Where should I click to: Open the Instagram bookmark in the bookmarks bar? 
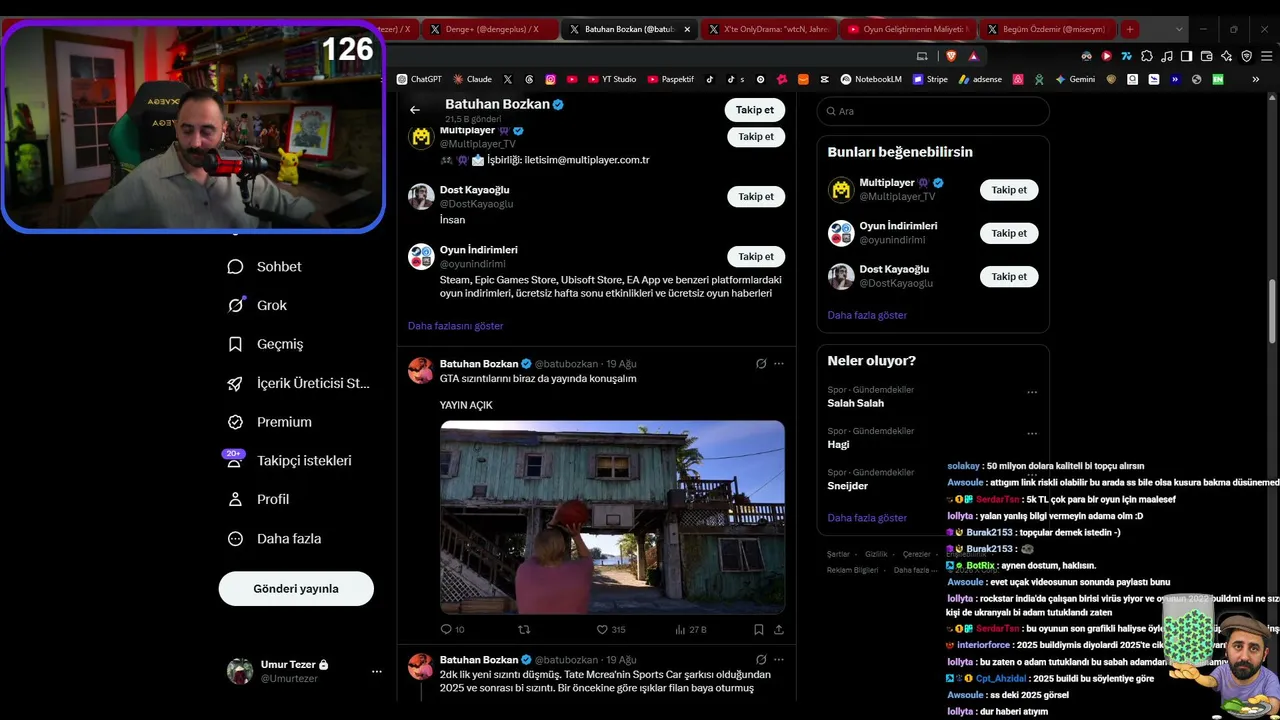point(550,79)
